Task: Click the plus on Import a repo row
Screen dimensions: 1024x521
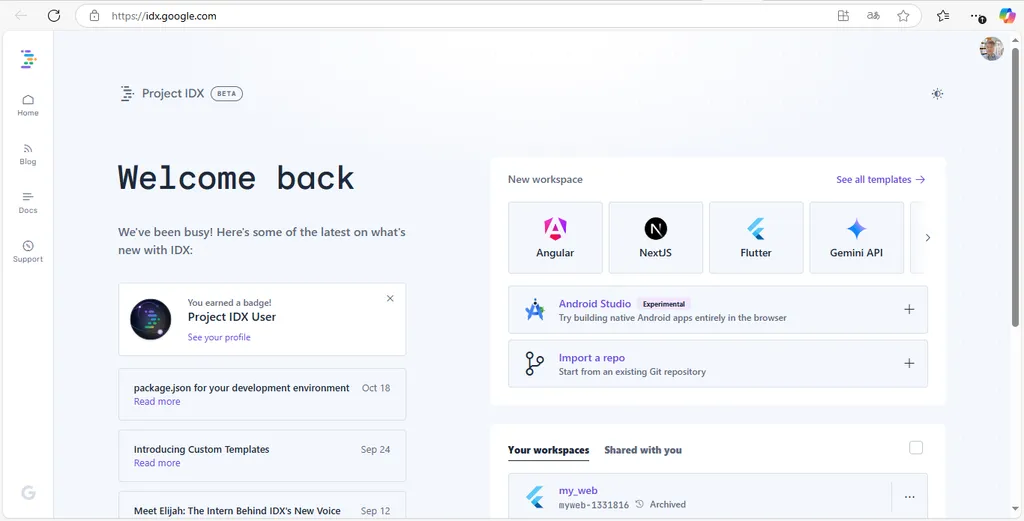Action: point(909,364)
